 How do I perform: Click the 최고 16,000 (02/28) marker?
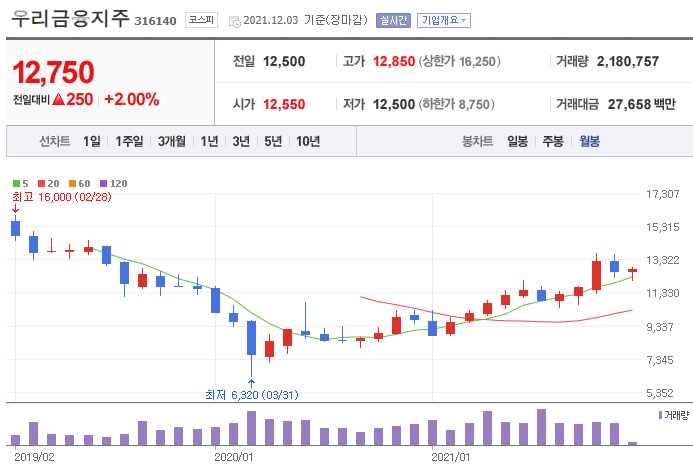coord(61,197)
